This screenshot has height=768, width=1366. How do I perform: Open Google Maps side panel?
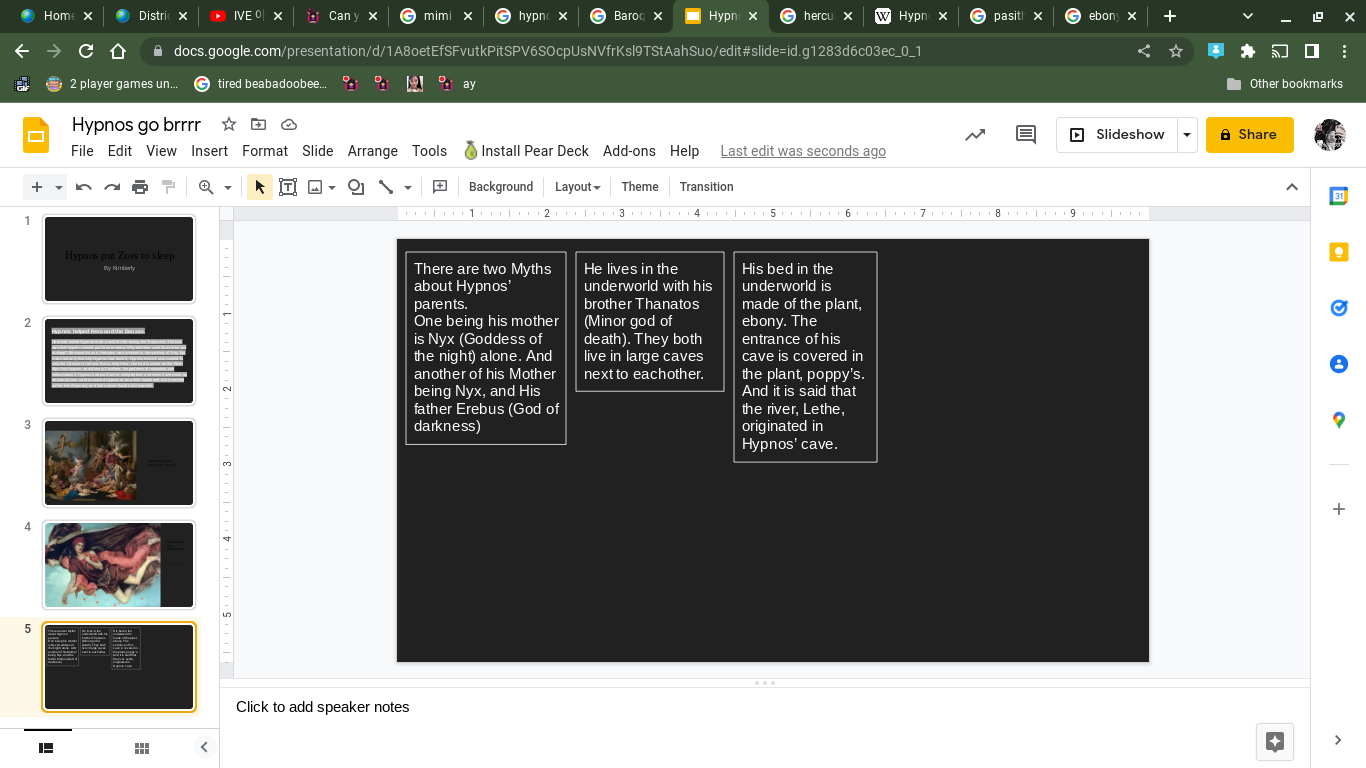(1339, 420)
